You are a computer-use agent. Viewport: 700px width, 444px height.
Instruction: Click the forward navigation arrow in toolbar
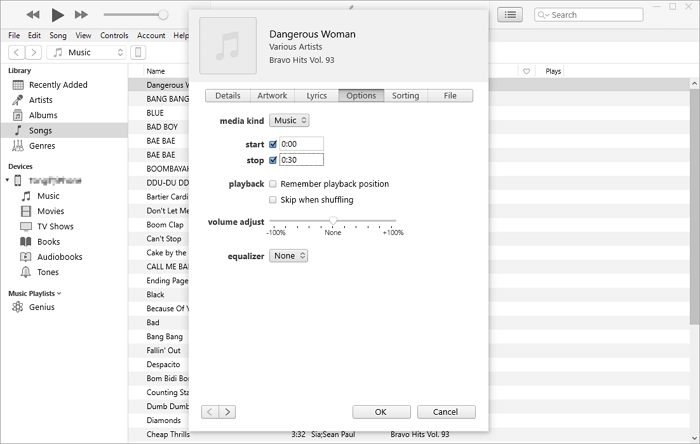33,52
